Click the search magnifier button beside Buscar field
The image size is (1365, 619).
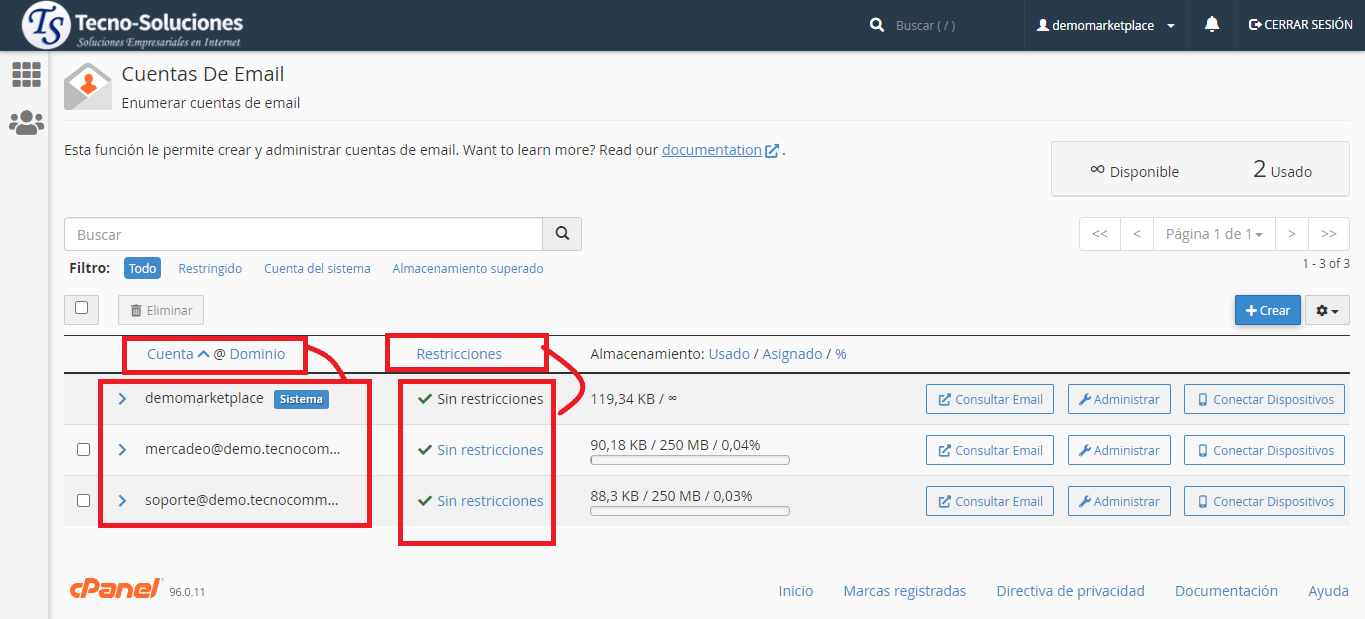point(562,234)
